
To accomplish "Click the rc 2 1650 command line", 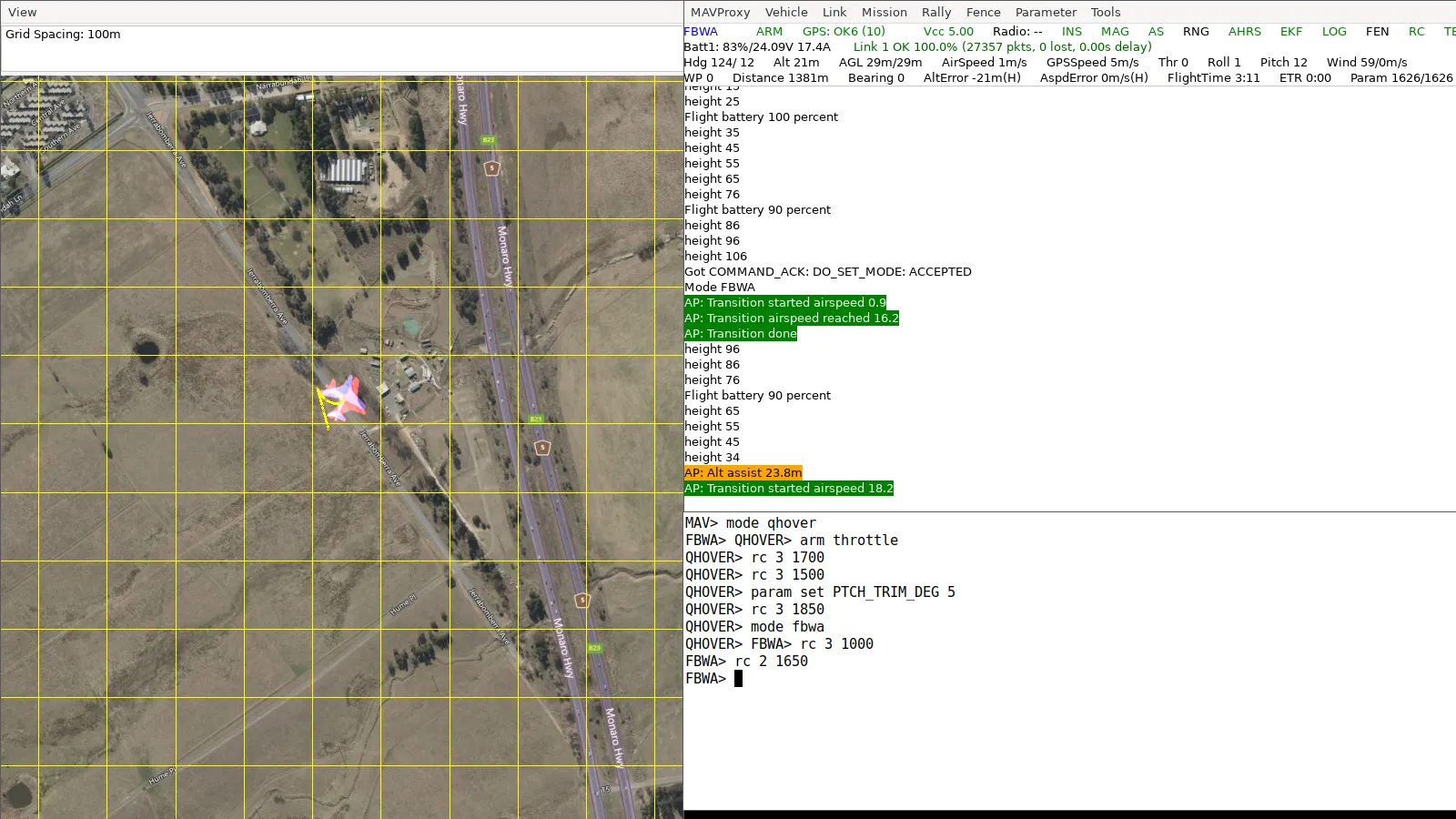I will click(746, 662).
